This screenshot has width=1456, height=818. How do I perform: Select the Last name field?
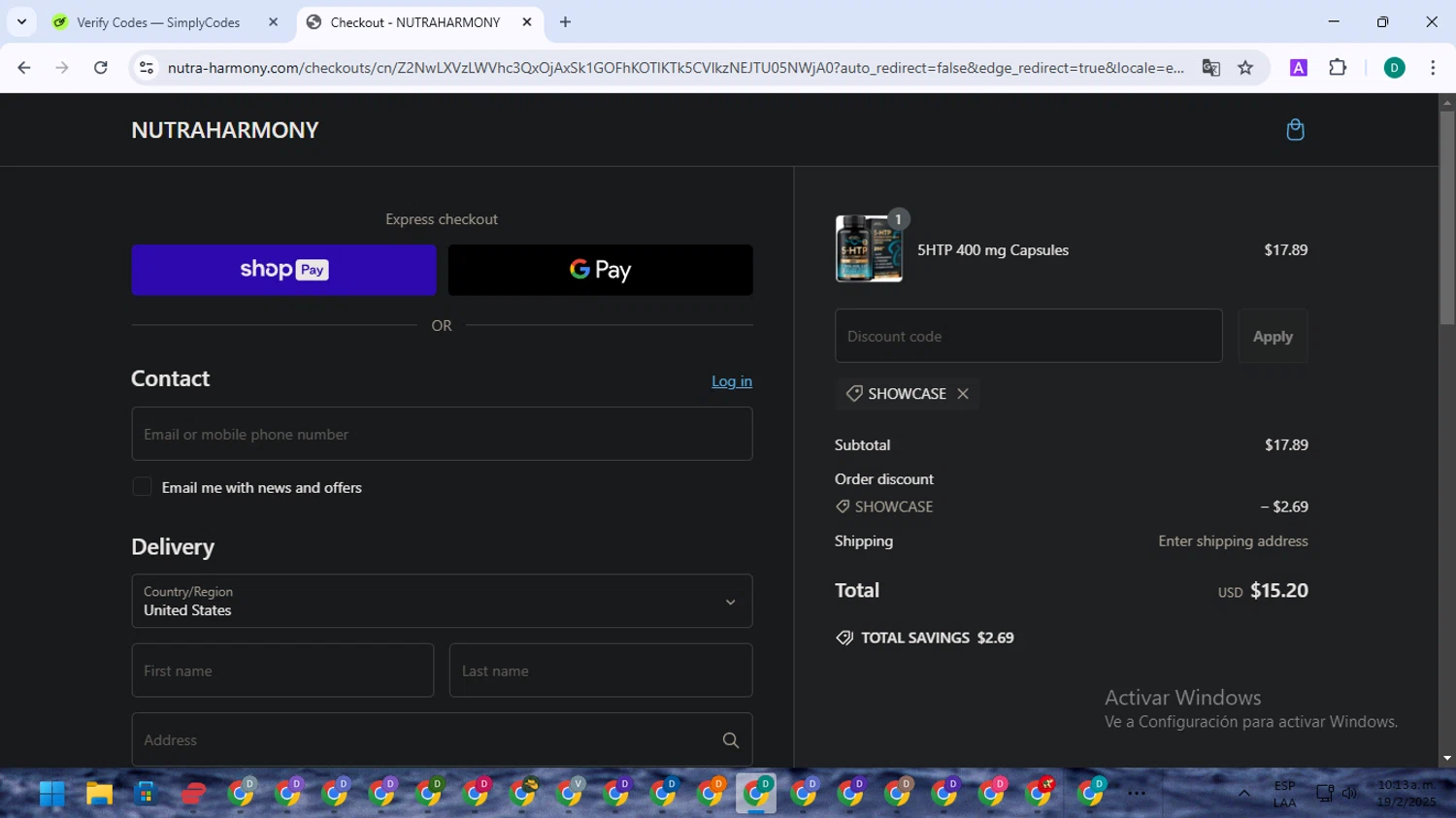pyautogui.click(x=601, y=671)
